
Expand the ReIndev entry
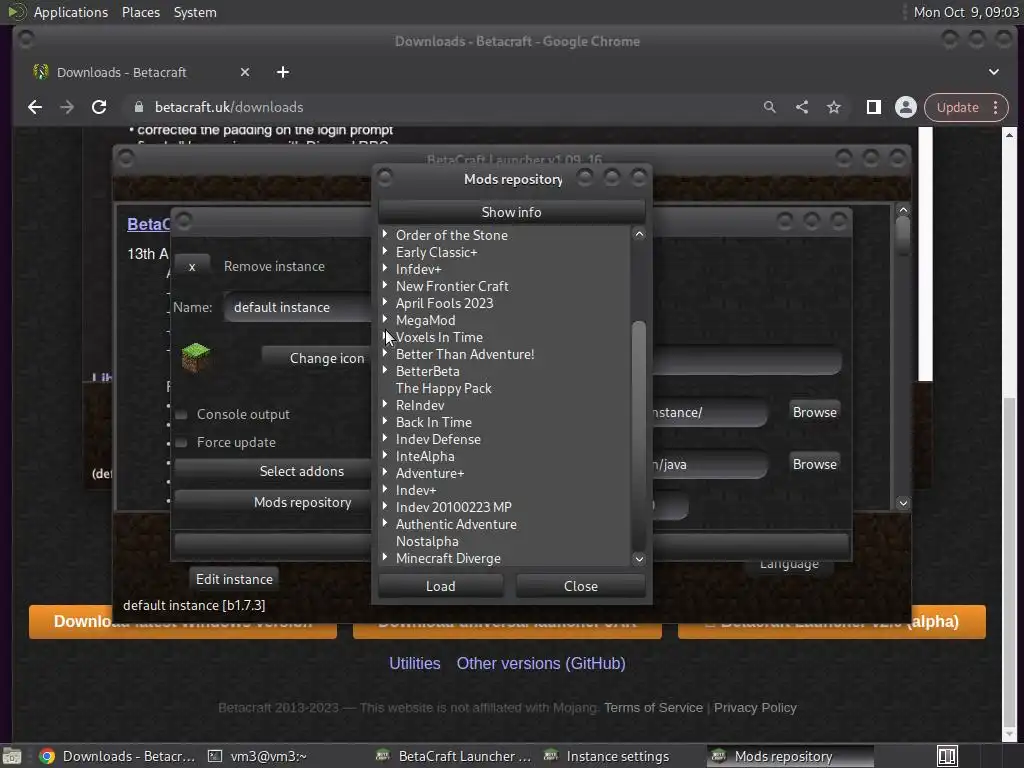click(385, 404)
